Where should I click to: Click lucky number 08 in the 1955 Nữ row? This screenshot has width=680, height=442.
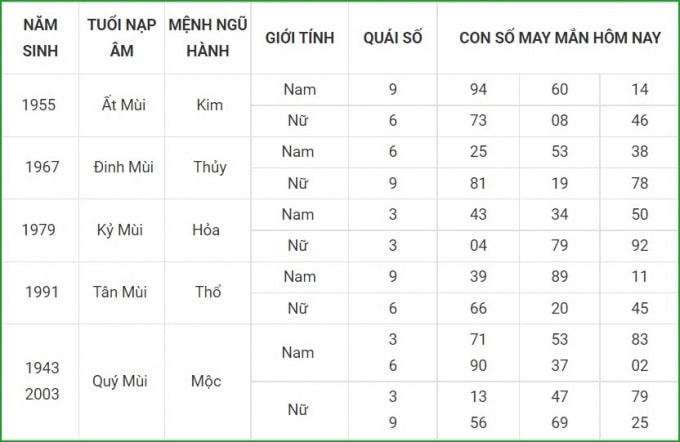[x=559, y=121]
